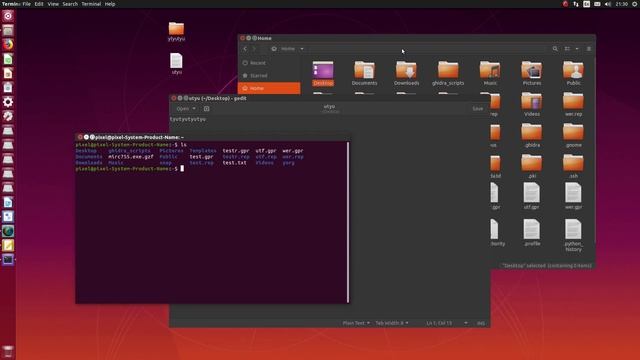This screenshot has width=640, height=360.
Task: Open the Files hamburger menu
Action: click(589, 49)
